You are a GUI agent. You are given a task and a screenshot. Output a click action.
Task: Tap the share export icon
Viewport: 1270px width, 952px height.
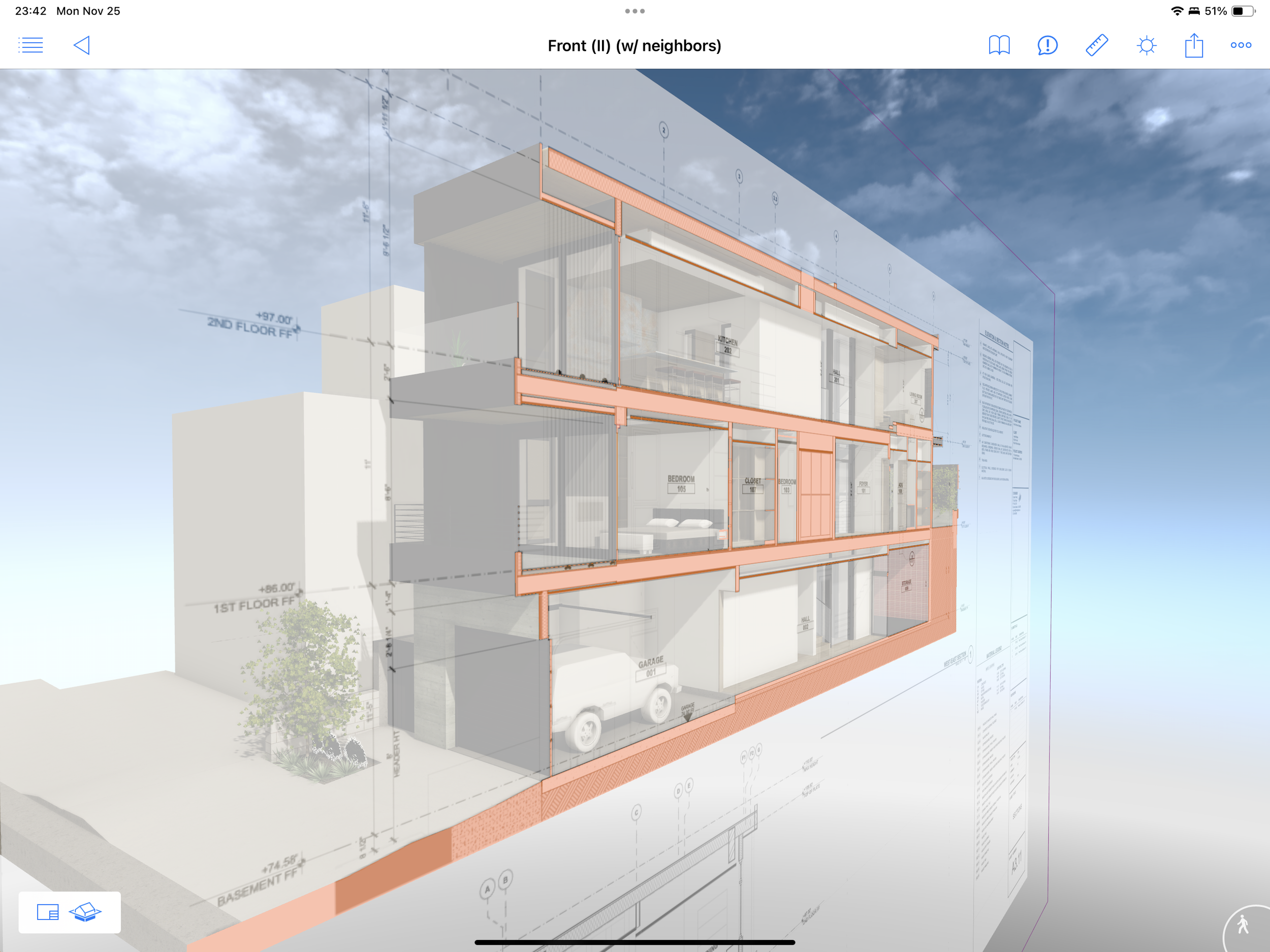pyautogui.click(x=1194, y=45)
